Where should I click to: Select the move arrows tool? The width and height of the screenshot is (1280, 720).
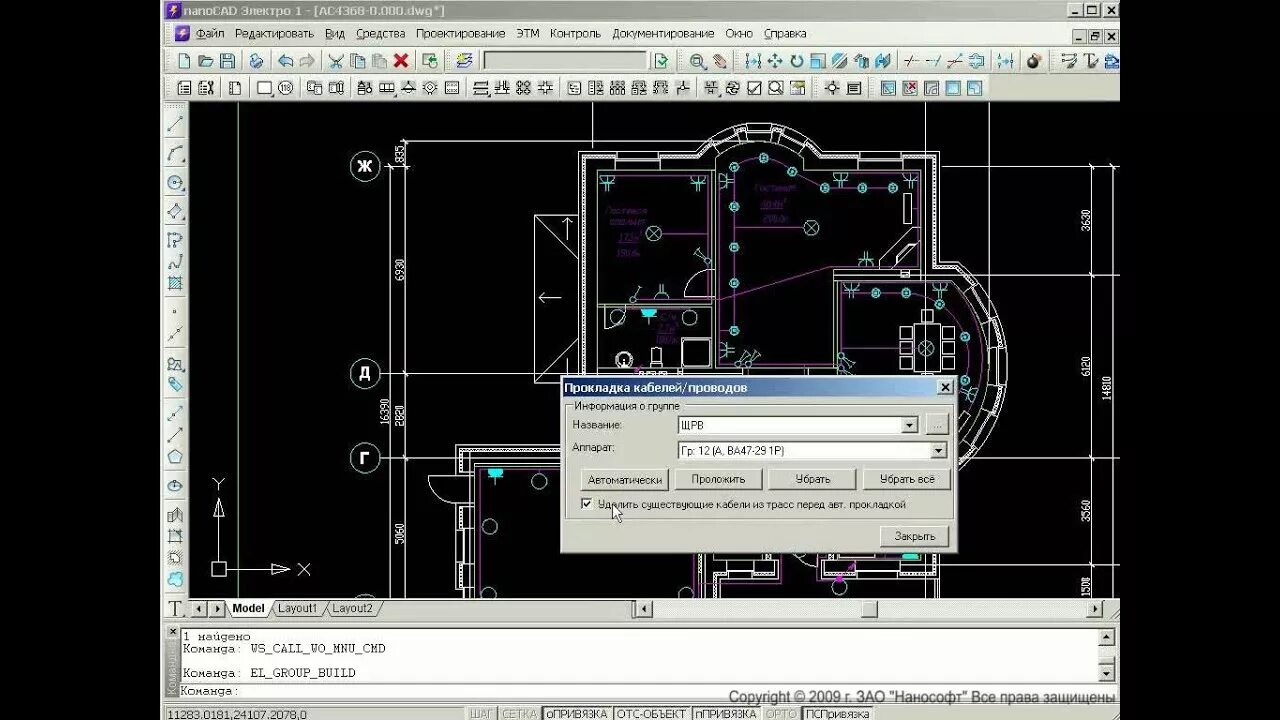pyautogui.click(x=775, y=61)
